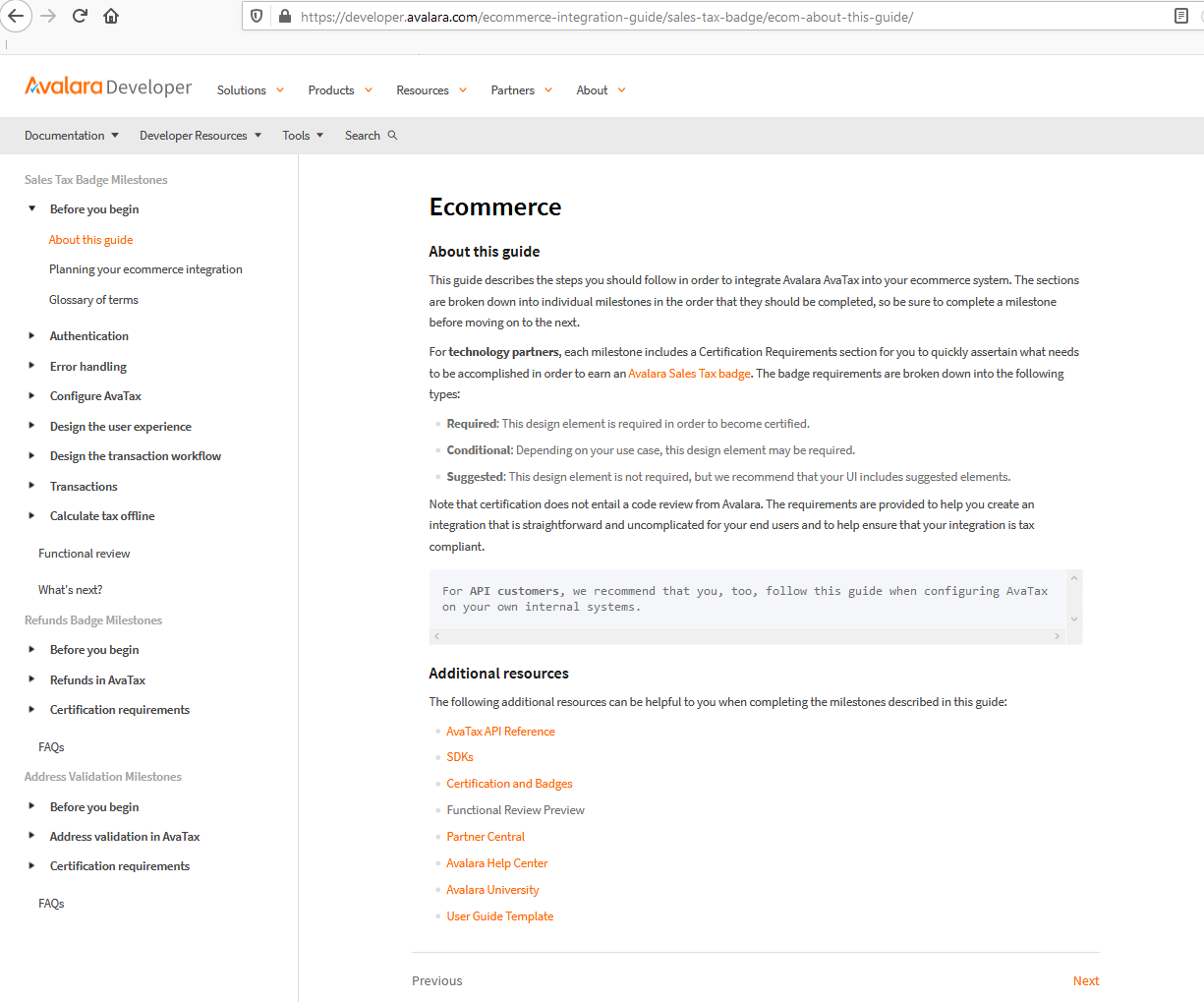The height and width of the screenshot is (1002, 1204).
Task: Open the Developer Resources menu
Action: pyautogui.click(x=200, y=136)
